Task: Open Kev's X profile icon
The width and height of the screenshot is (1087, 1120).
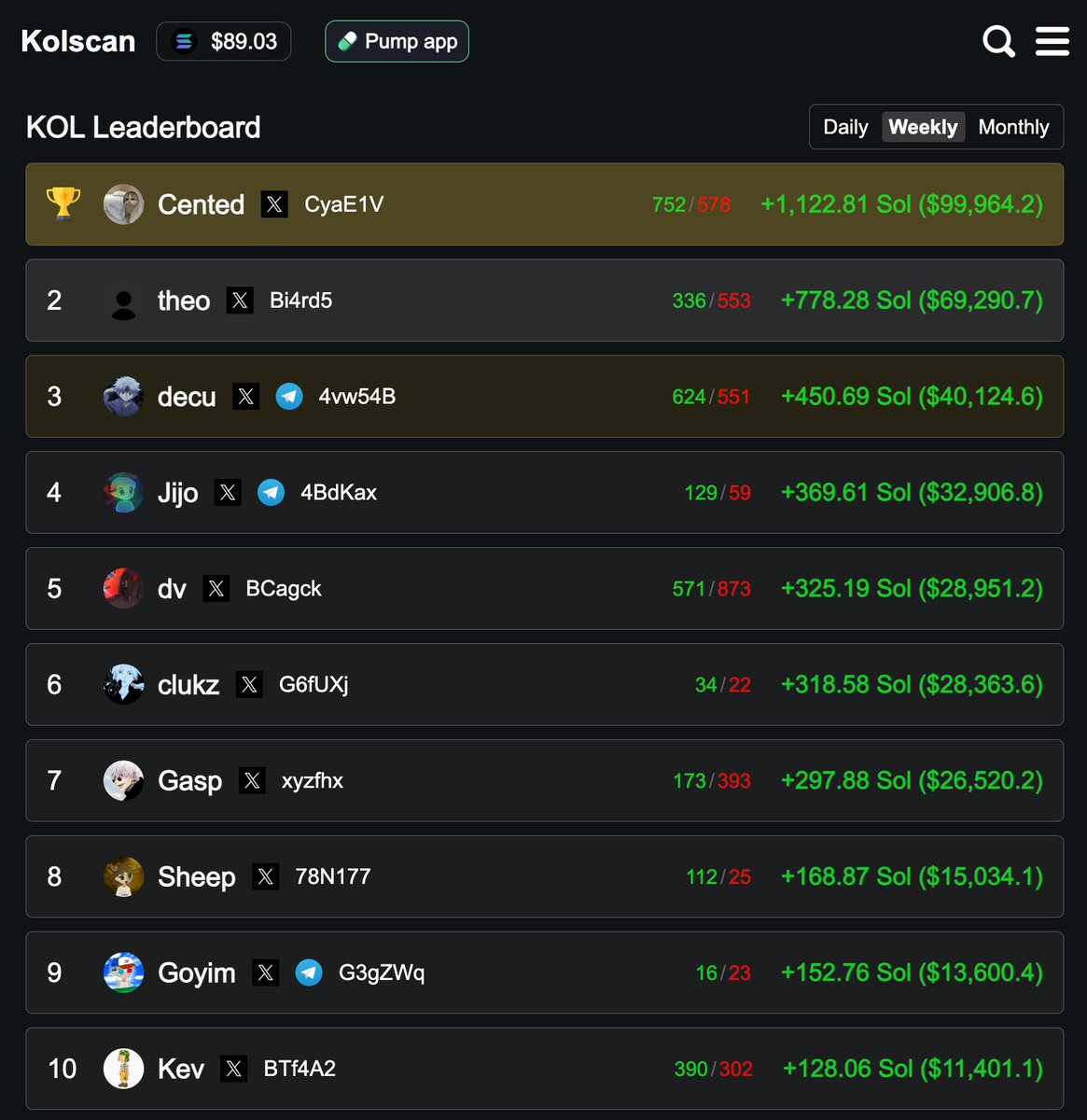Action: tap(234, 1070)
